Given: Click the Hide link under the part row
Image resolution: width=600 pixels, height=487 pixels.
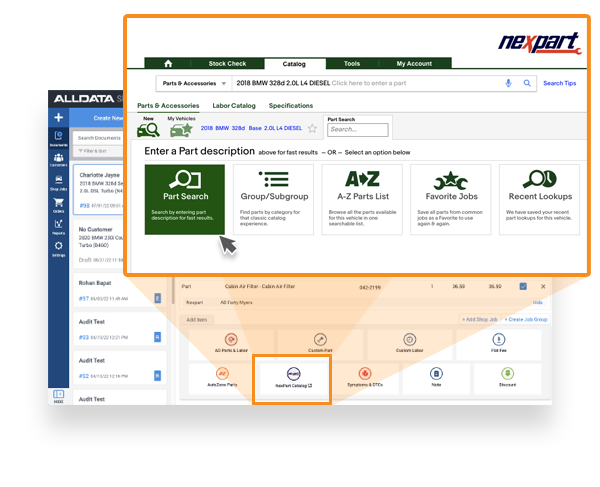Looking at the screenshot, I should tap(538, 302).
